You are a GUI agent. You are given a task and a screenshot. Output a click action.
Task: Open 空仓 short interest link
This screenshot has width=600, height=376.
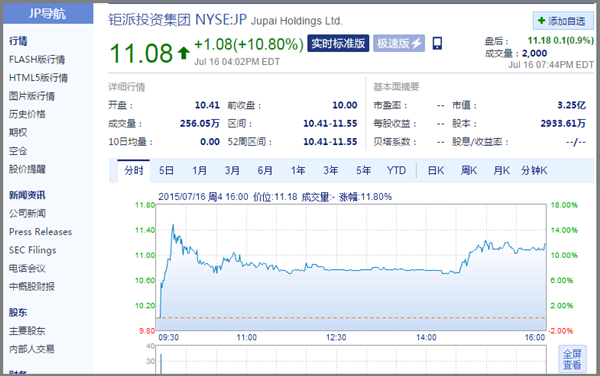(x=18, y=151)
